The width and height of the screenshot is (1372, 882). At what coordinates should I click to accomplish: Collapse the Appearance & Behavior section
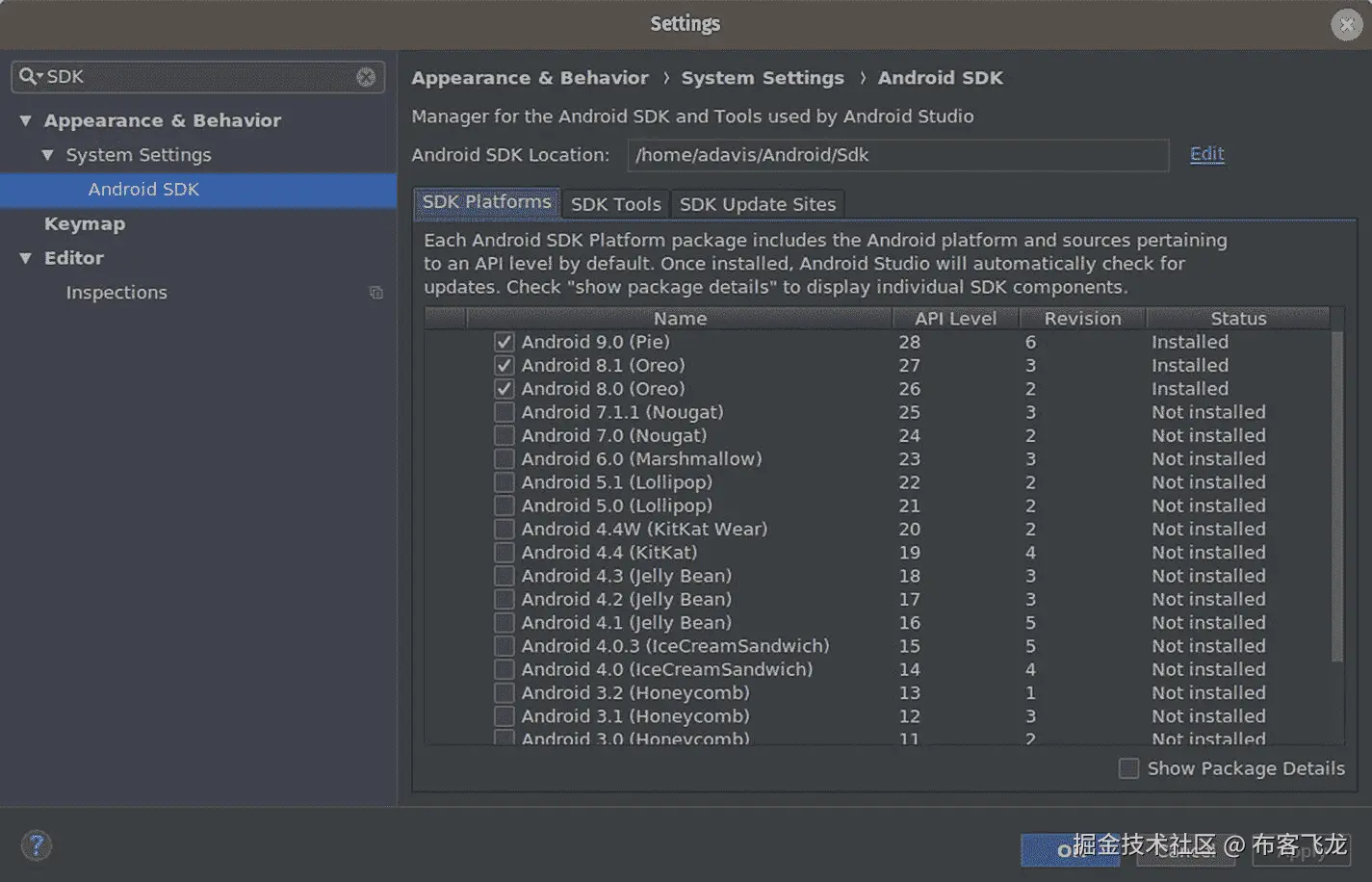pyautogui.click(x=26, y=120)
